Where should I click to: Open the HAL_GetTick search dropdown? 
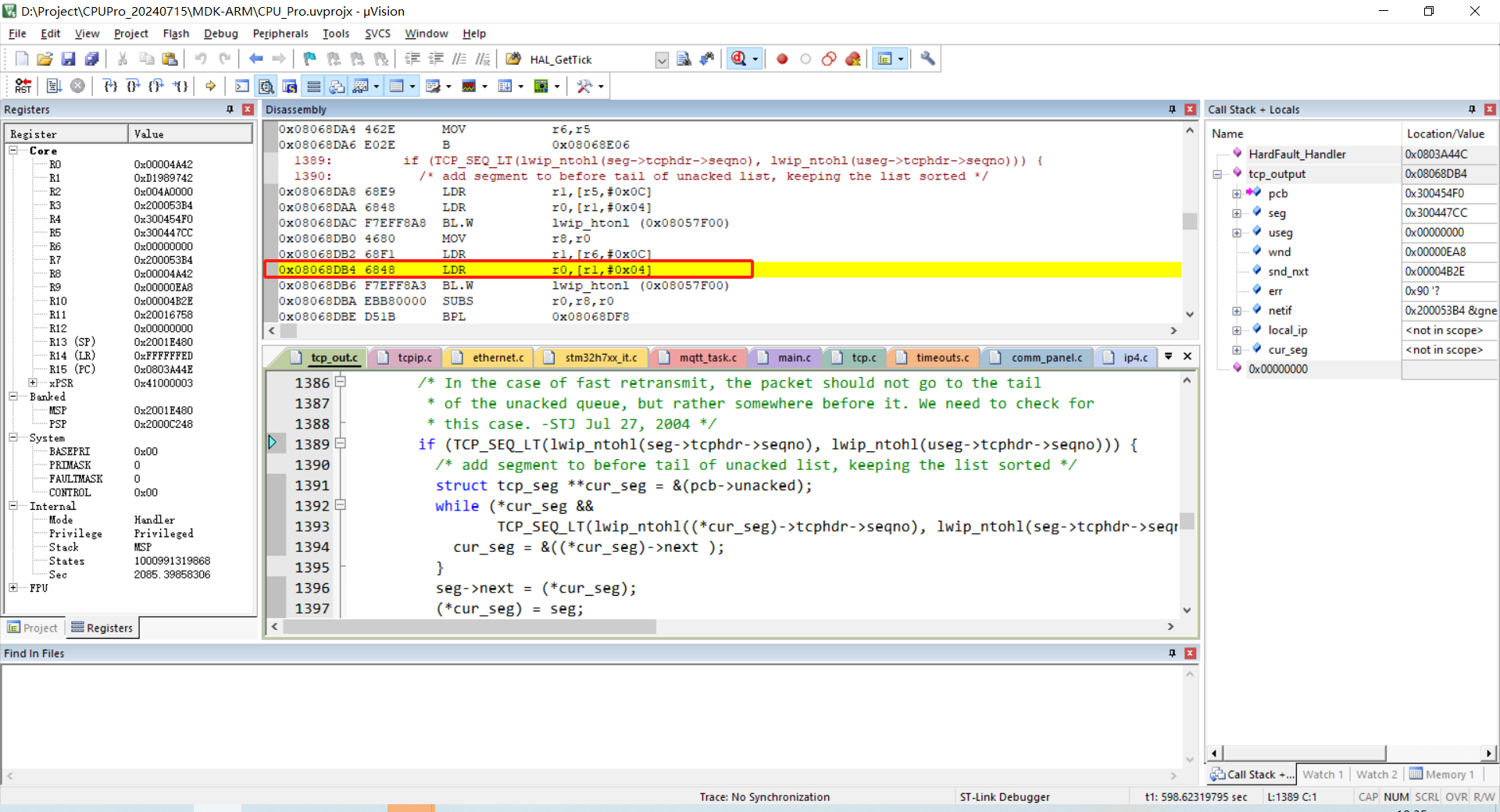coord(662,60)
